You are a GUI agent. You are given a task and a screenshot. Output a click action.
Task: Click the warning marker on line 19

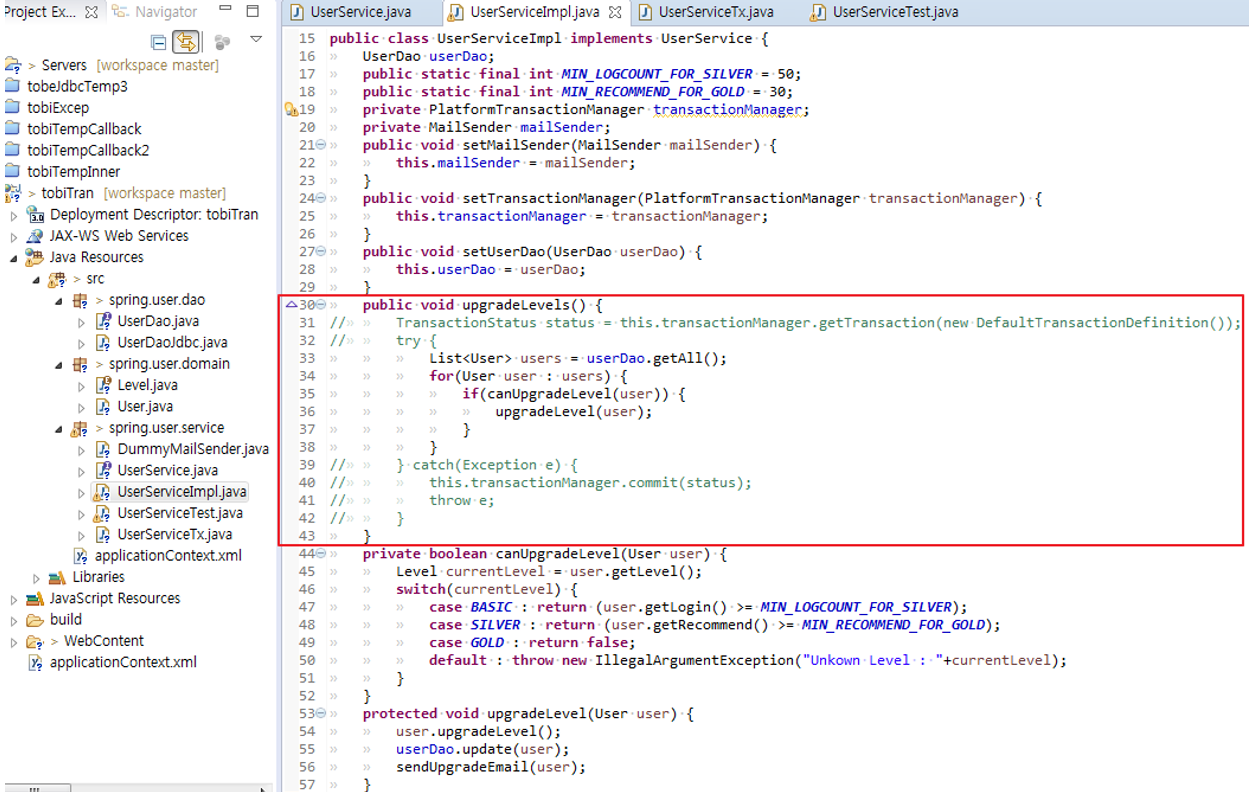tap(291, 109)
